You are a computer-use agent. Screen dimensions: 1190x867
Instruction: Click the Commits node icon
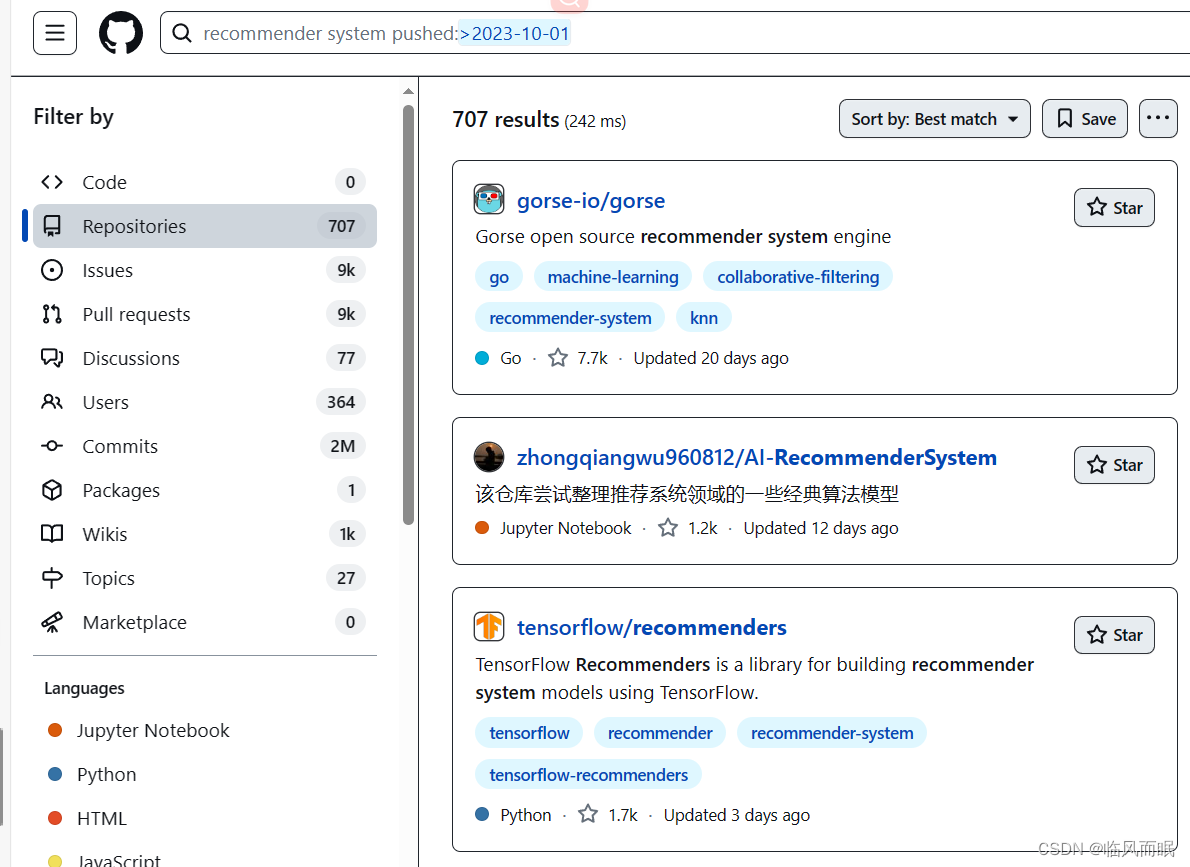click(x=52, y=446)
